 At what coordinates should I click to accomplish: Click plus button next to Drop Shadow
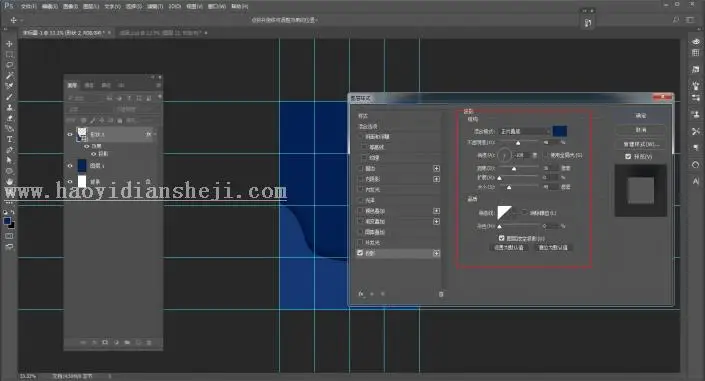point(436,253)
